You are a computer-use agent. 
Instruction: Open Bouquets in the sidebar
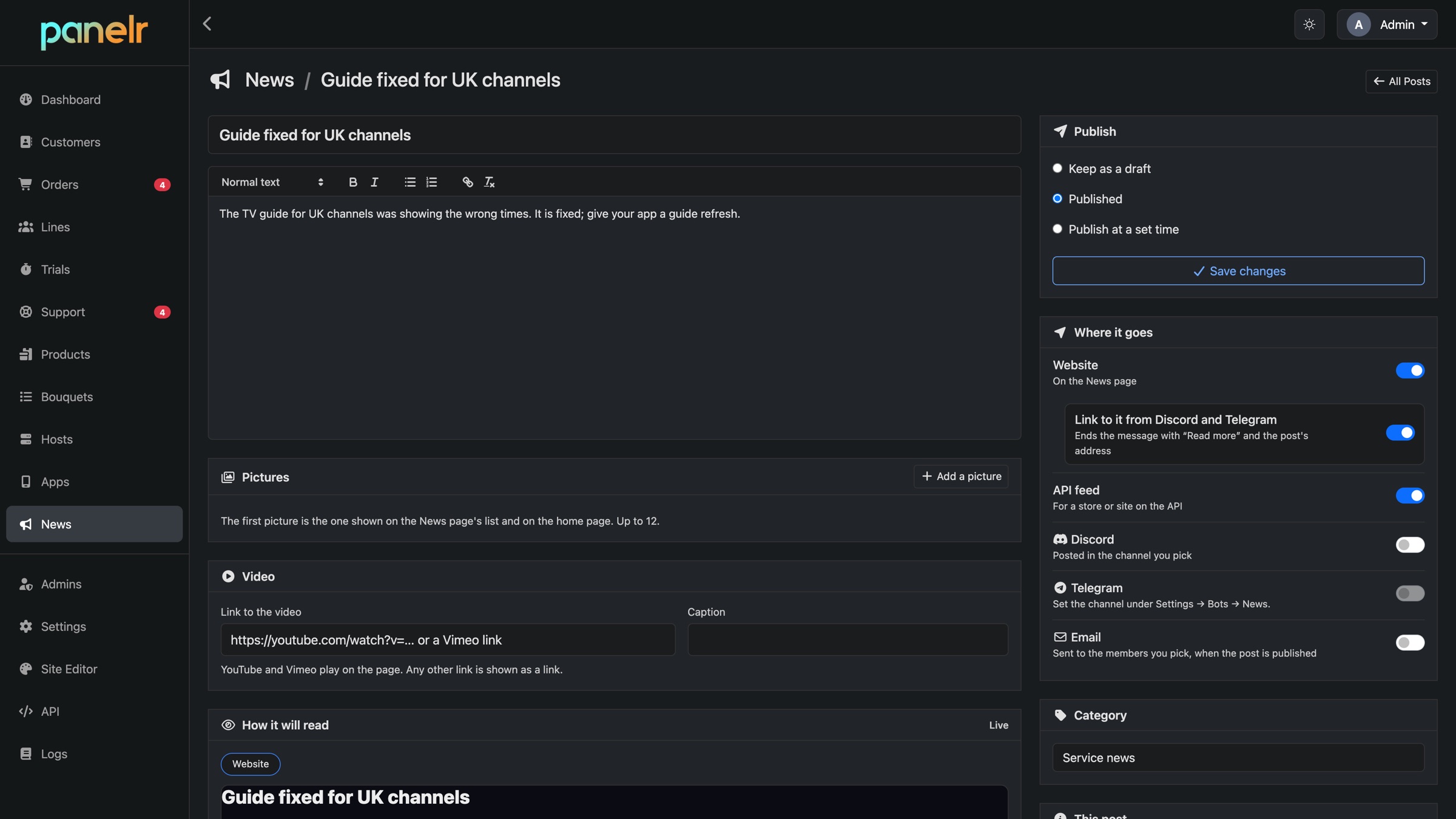[x=94, y=397]
